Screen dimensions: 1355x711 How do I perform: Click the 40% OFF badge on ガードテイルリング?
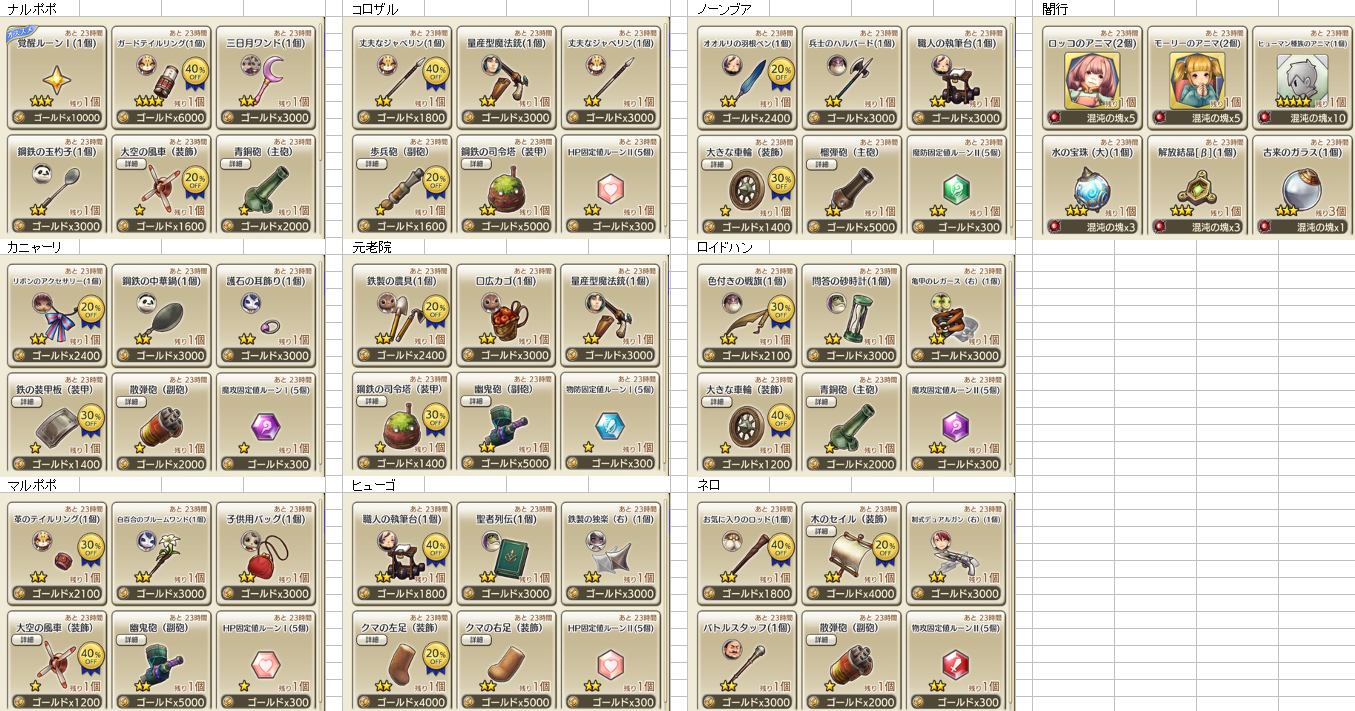click(196, 72)
